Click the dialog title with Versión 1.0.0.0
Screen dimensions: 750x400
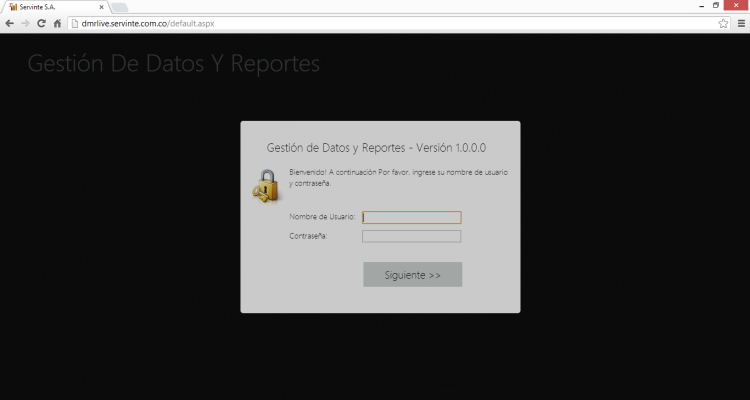coord(376,148)
